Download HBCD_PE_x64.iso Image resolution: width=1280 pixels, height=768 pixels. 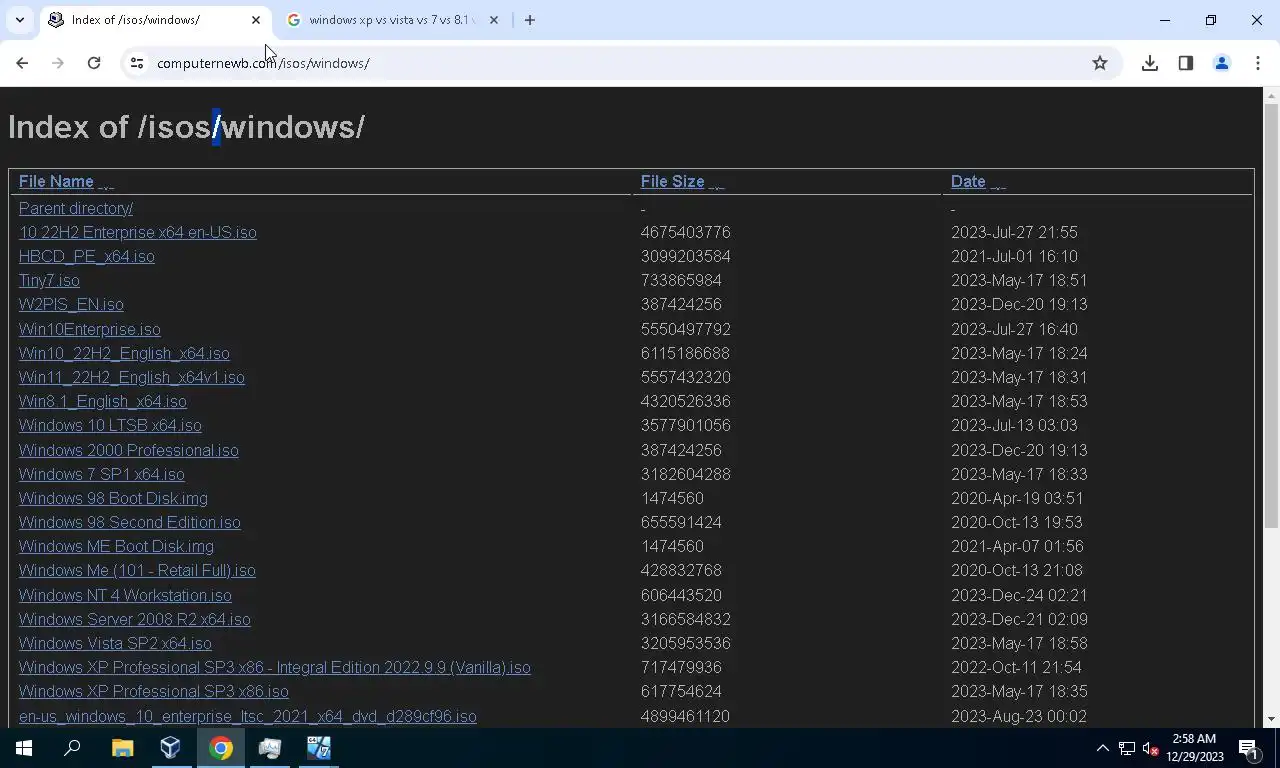tap(87, 256)
